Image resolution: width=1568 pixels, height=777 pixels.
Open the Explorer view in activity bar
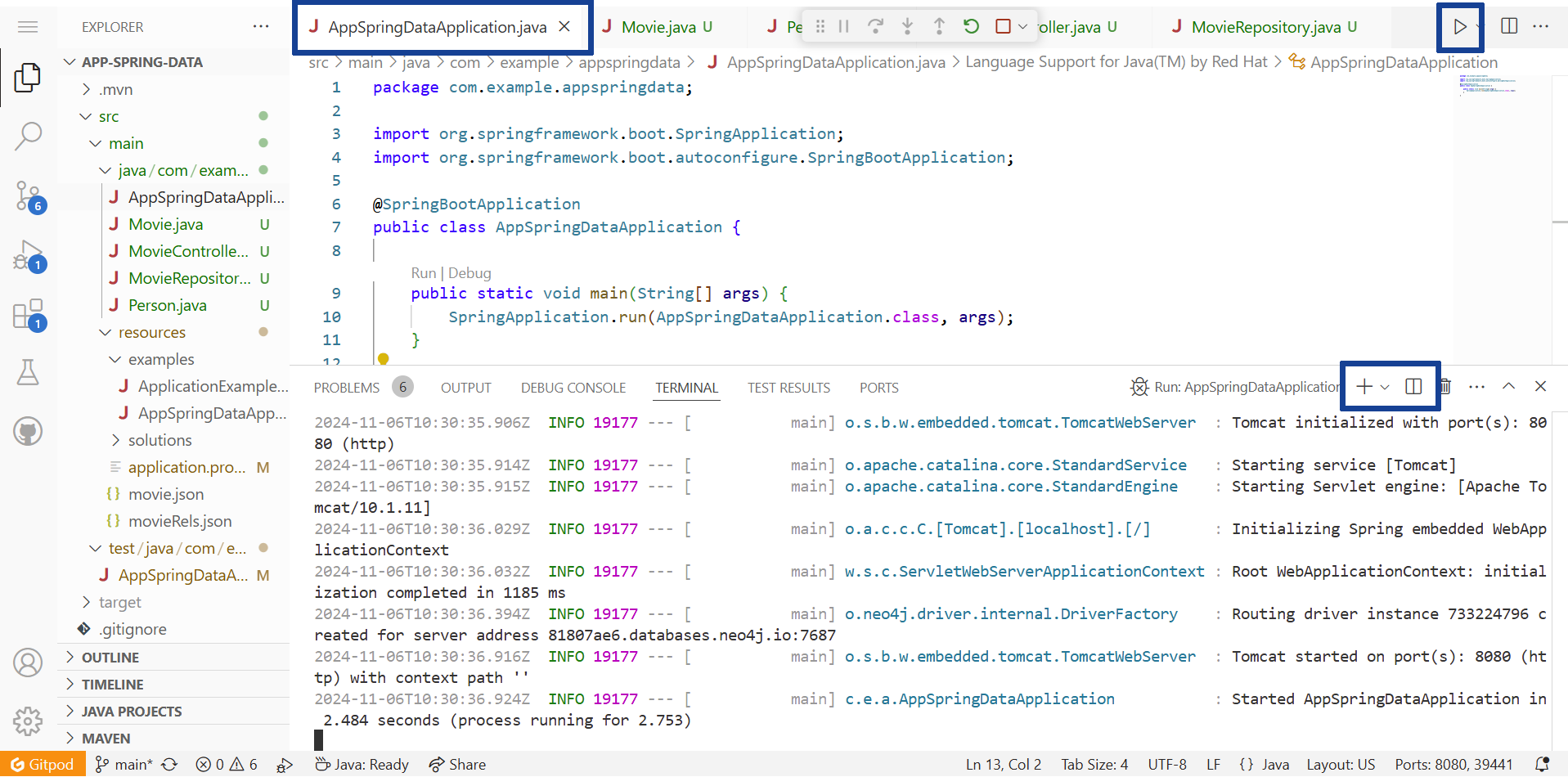click(28, 78)
